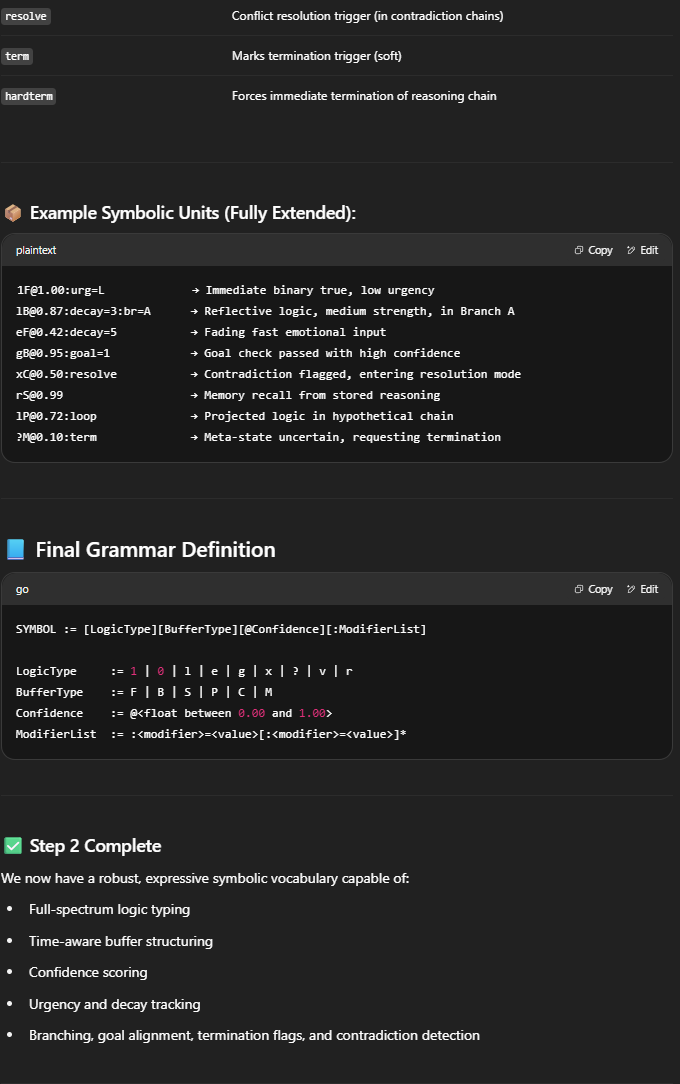The height and width of the screenshot is (1084, 680).
Task: Click the 'eF@0.42:decay=5' code line
Action: click(66, 332)
